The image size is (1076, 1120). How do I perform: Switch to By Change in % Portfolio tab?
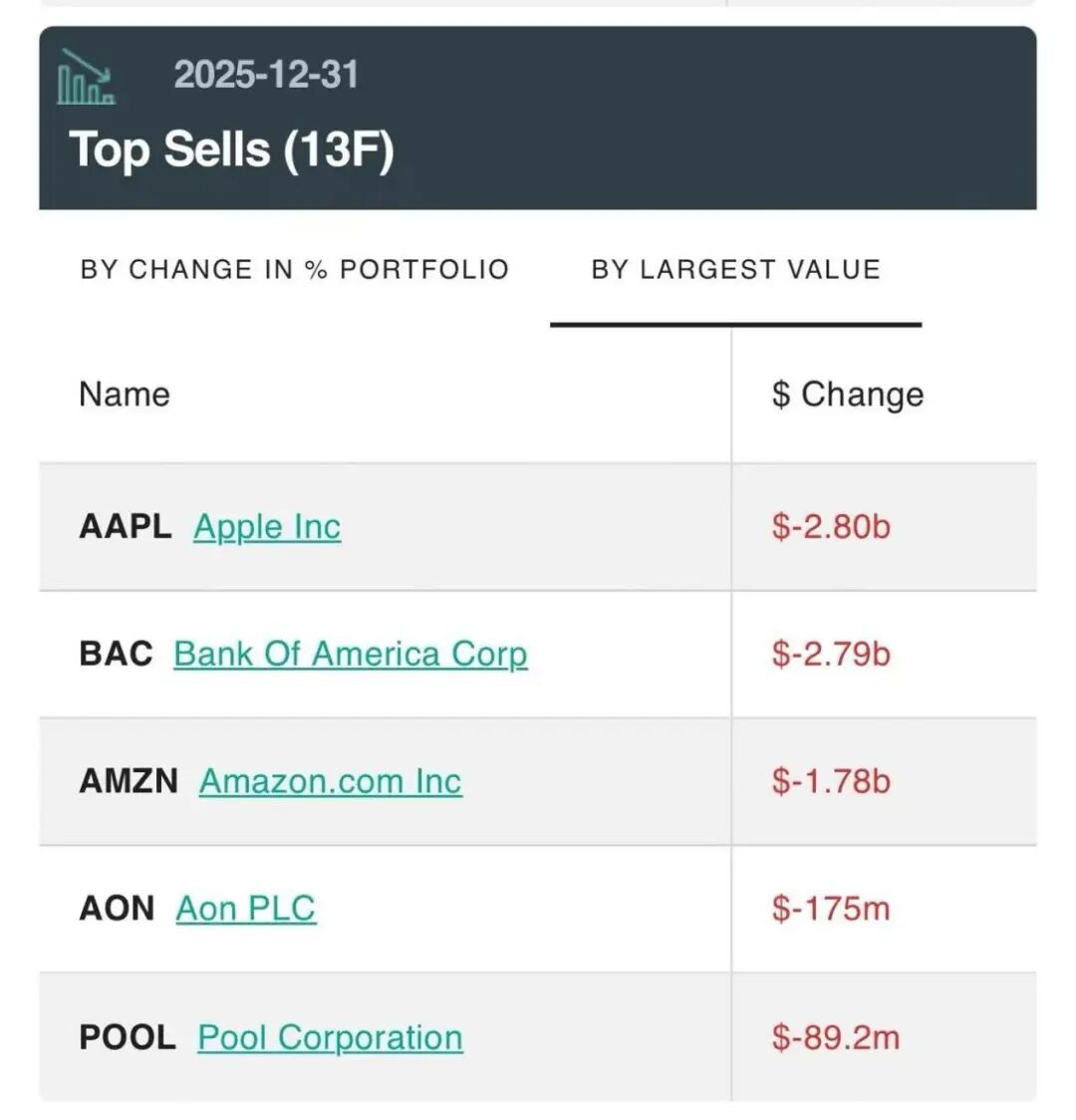295,270
